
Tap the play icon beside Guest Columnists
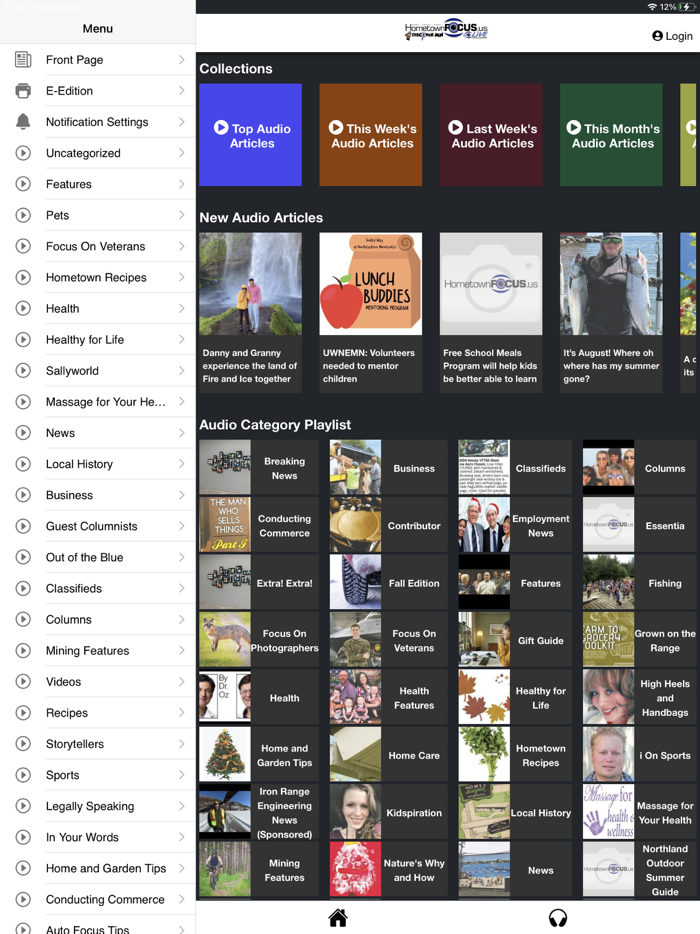coord(23,526)
